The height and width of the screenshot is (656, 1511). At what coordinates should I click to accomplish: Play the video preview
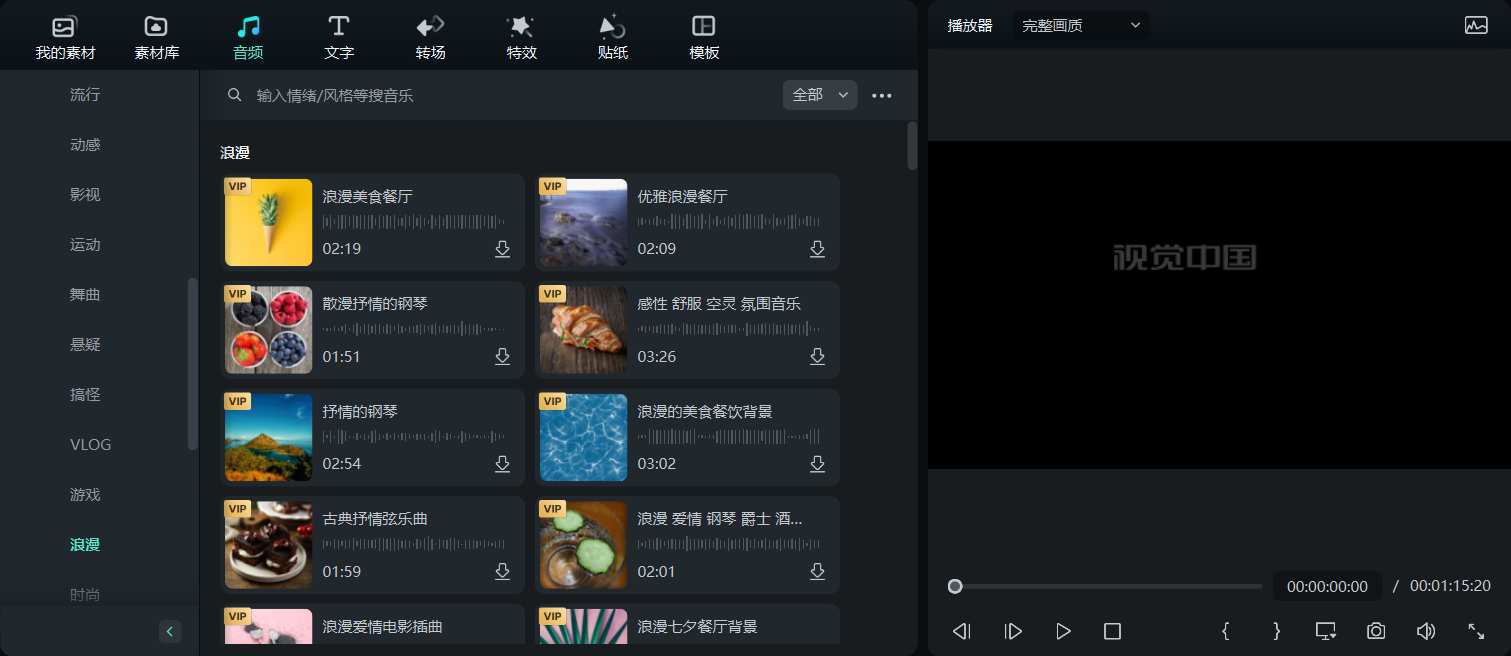(x=1063, y=631)
